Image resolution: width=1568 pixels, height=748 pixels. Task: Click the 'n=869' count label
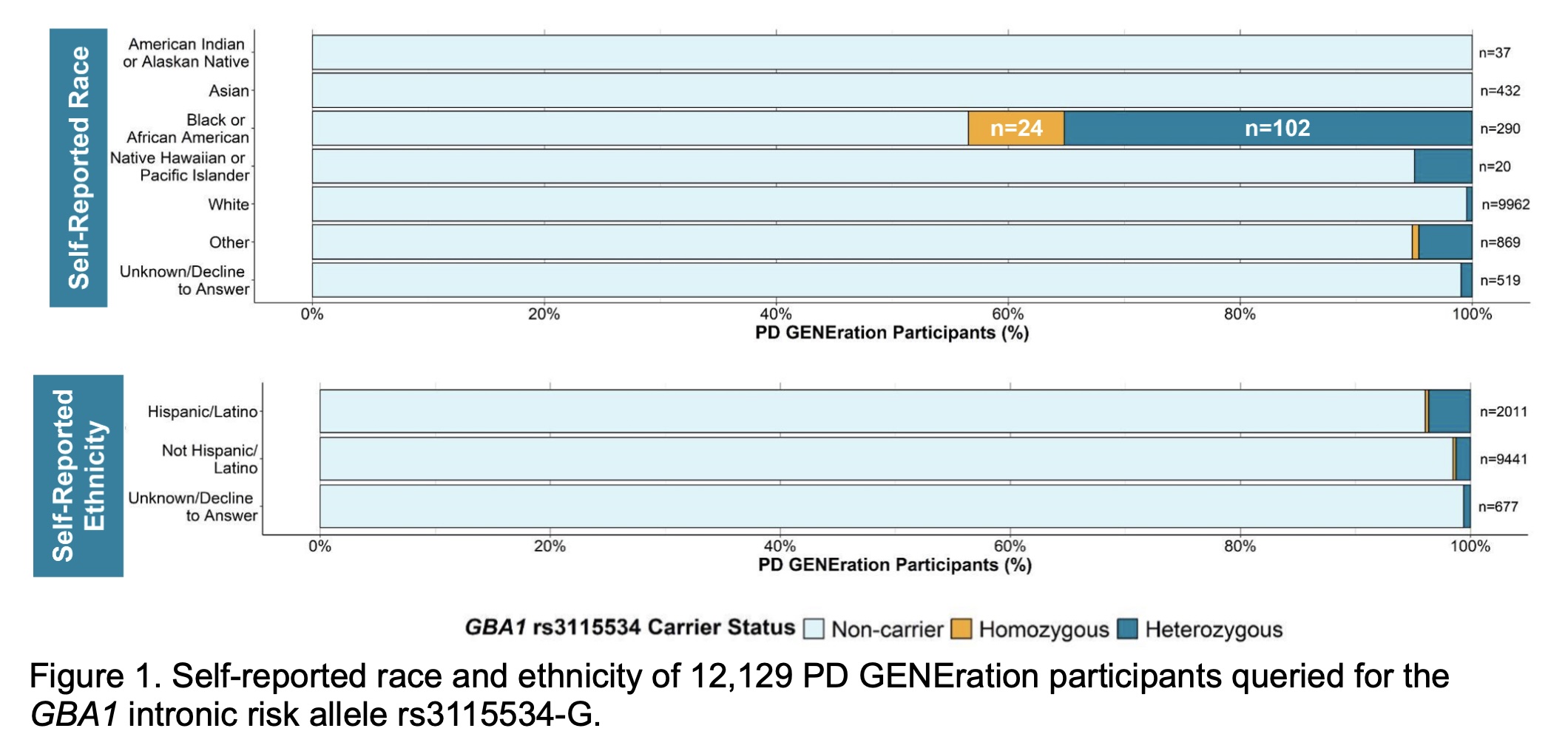pyautogui.click(x=1500, y=242)
